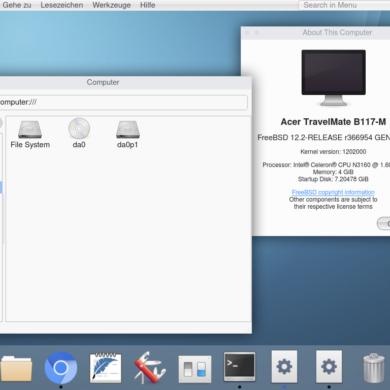This screenshot has height=390, width=390.
Task: Launch the terminal from the dock
Action: (x=239, y=366)
